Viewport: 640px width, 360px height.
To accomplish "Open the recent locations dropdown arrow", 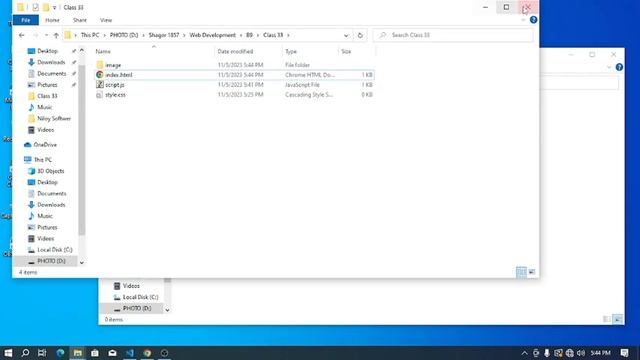I will click(x=46, y=36).
